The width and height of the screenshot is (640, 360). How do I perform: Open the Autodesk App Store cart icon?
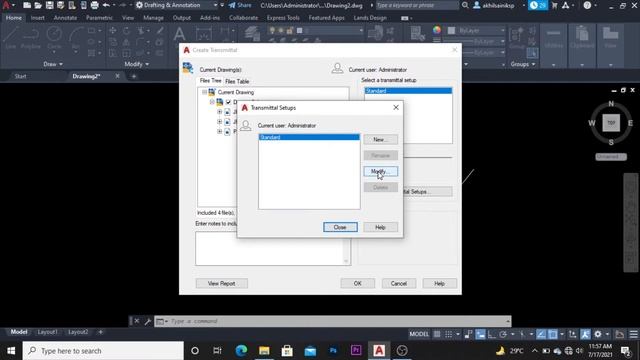click(554, 5)
